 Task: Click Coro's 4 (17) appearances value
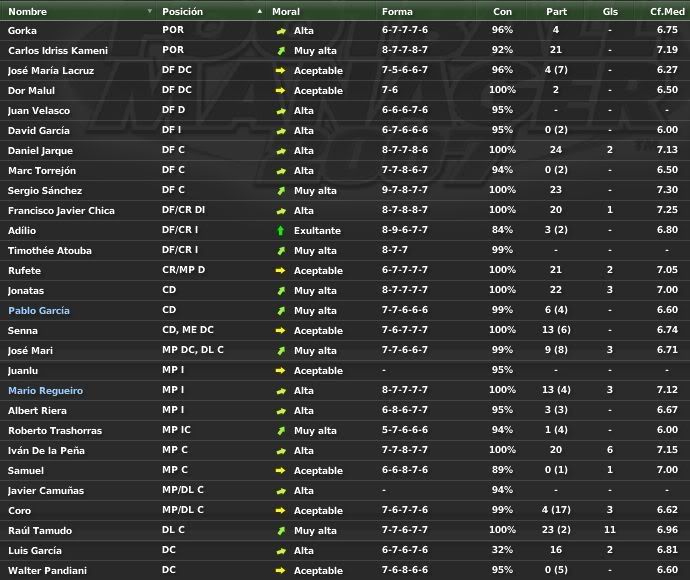[556, 510]
